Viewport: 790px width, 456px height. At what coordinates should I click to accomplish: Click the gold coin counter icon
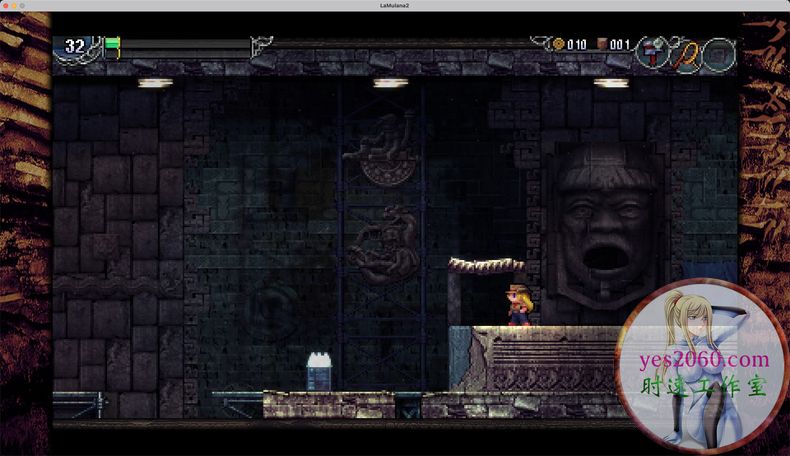pyautogui.click(x=559, y=44)
